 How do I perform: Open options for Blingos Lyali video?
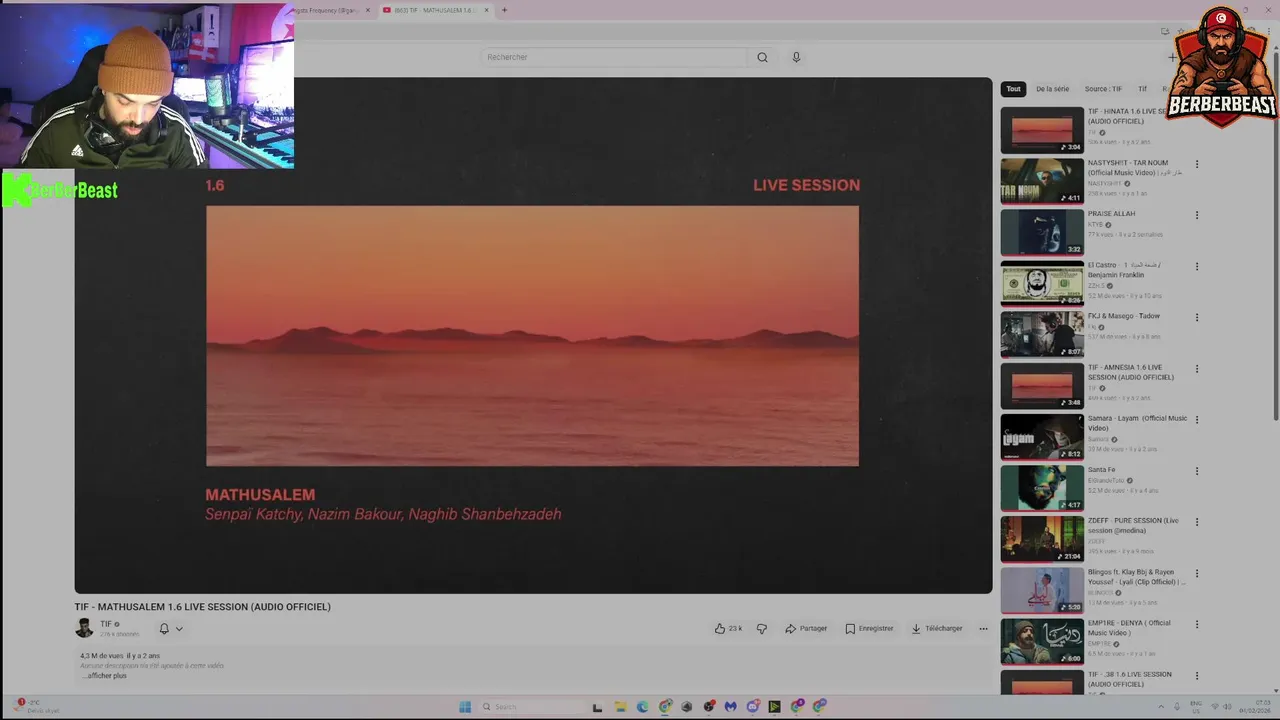pos(1196,574)
